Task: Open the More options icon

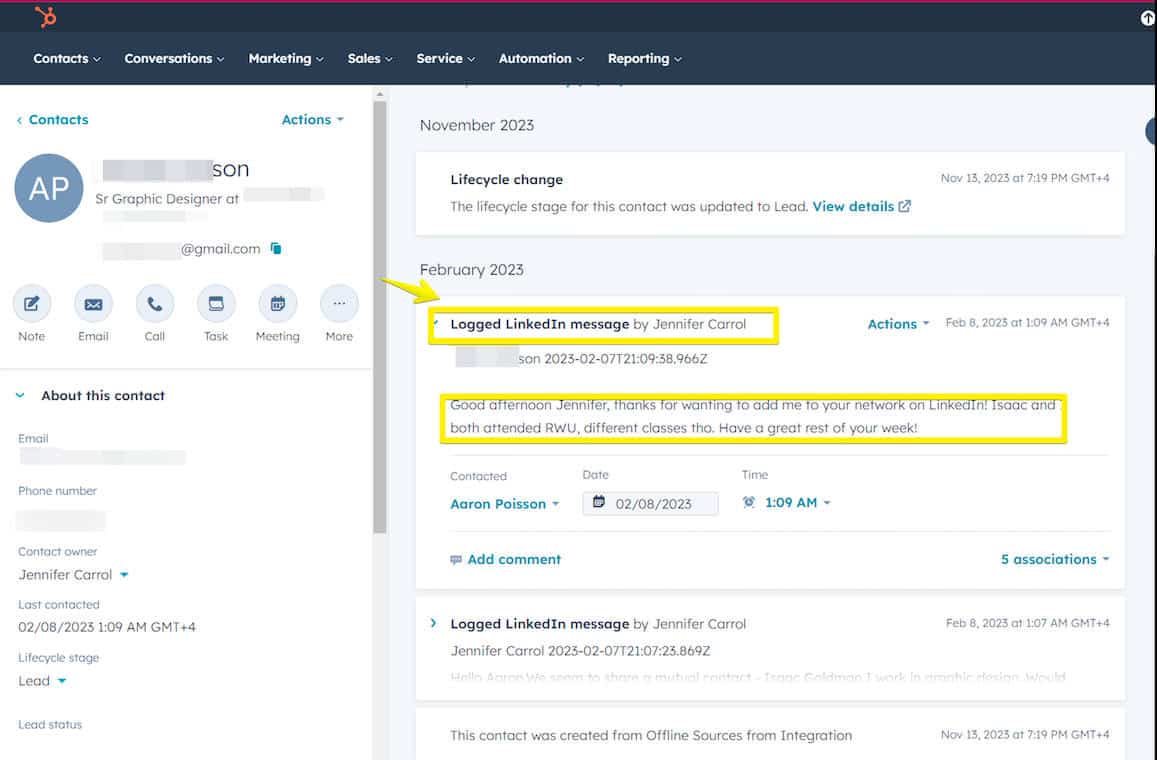Action: (338, 305)
